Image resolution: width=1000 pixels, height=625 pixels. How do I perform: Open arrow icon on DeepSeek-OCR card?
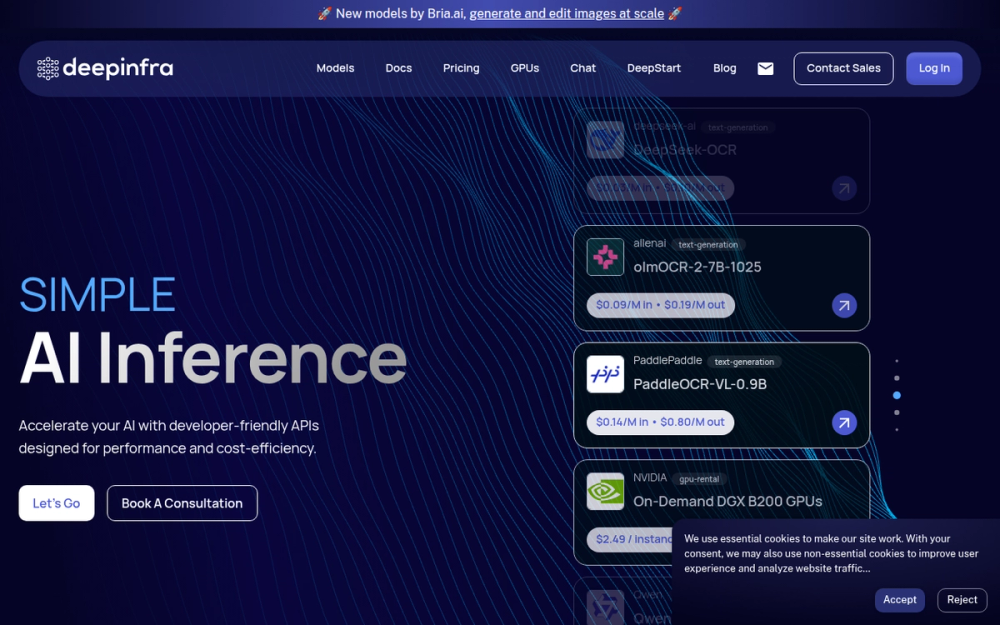click(x=844, y=188)
